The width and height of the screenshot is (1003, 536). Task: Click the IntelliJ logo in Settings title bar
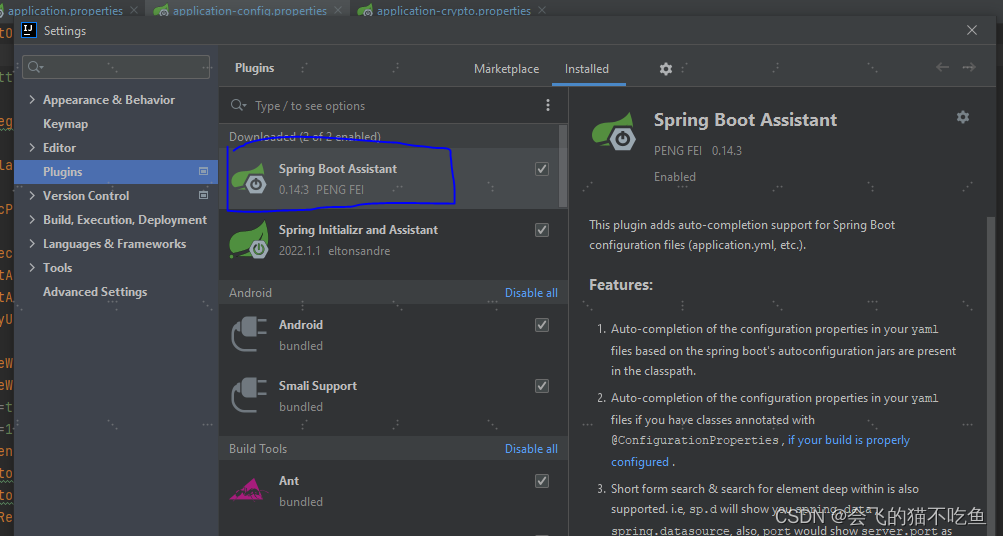tap(29, 30)
